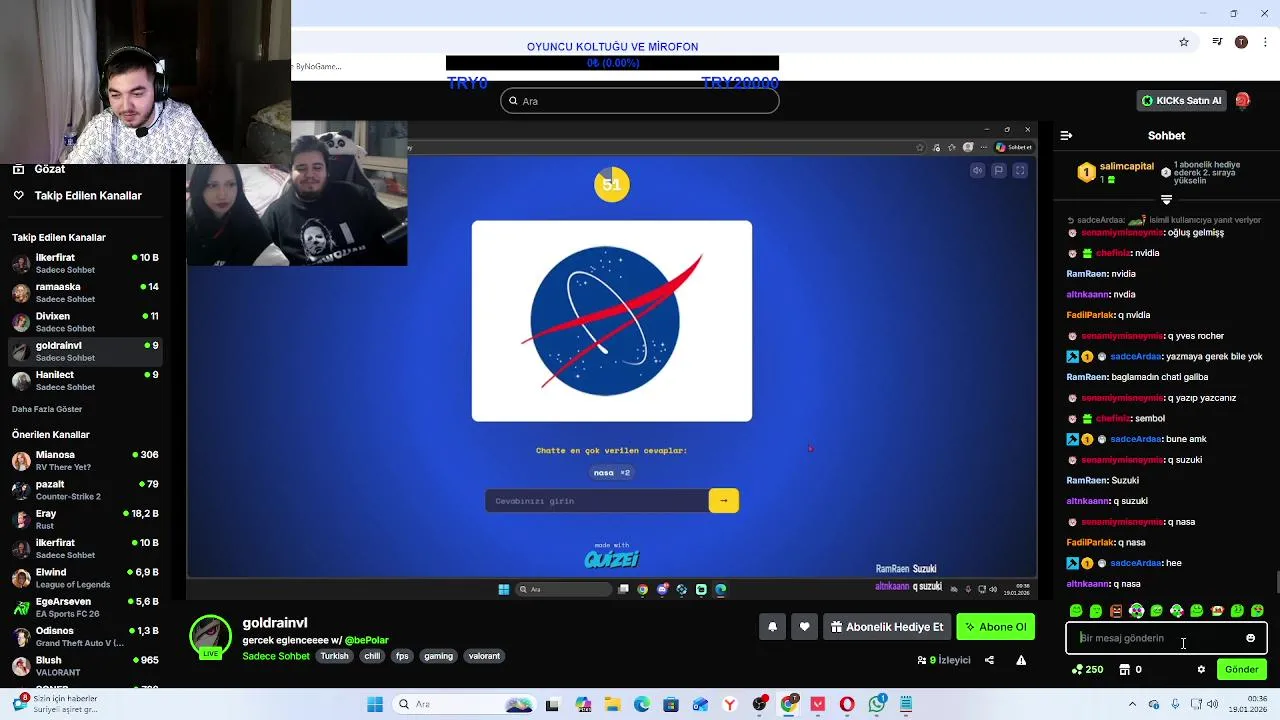Click goldrainvl streamer avatar with LIVE badge

[x=211, y=637]
